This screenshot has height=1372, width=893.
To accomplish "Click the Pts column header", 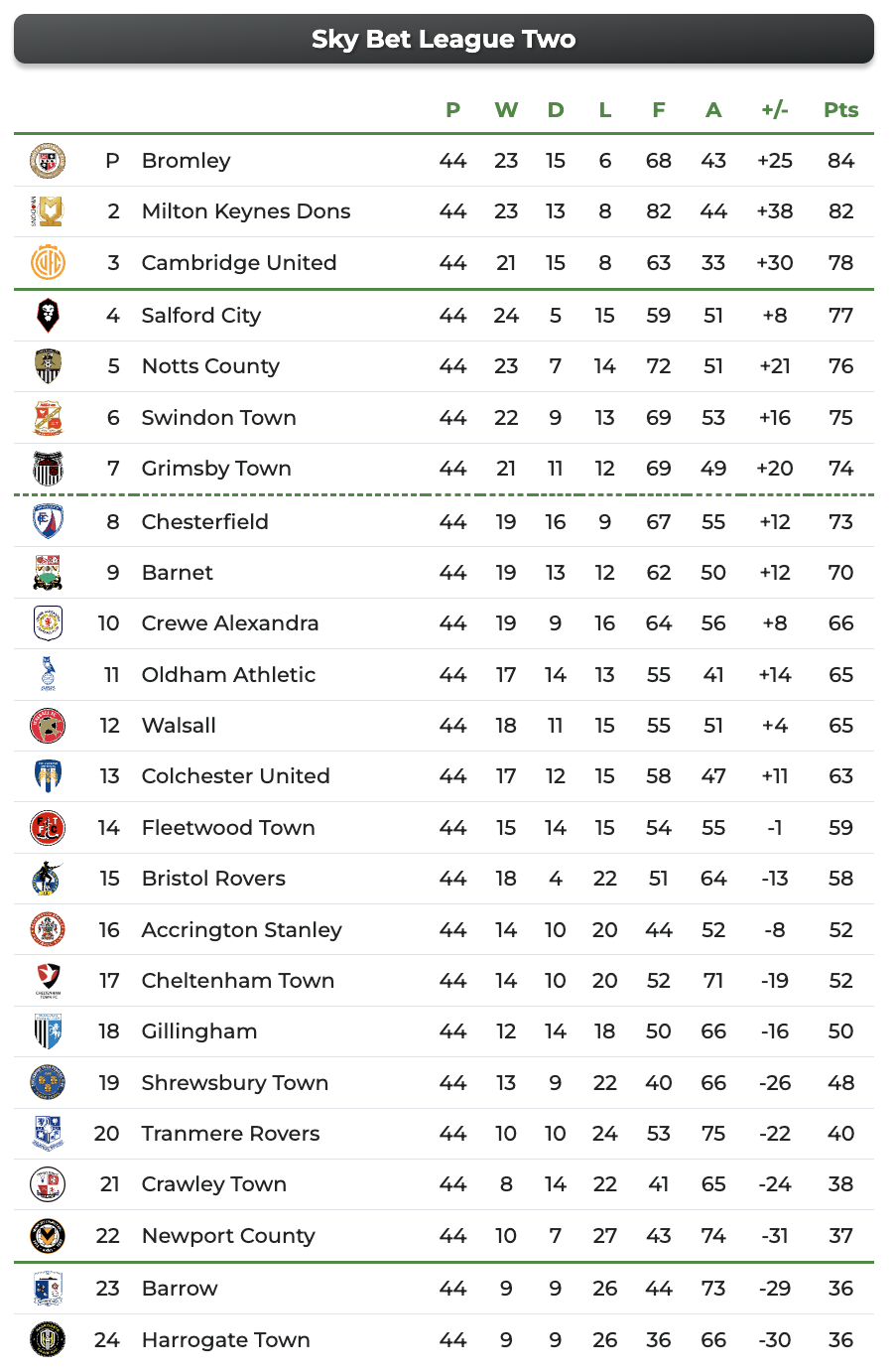I will [840, 110].
